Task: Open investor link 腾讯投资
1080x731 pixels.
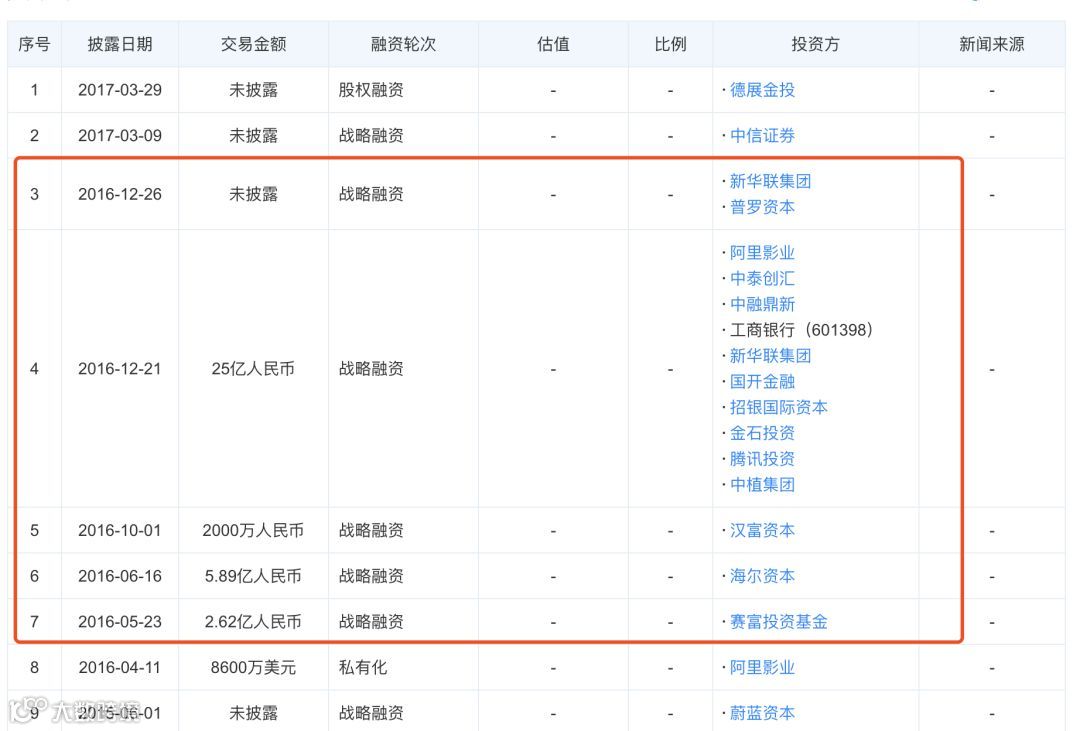Action: 762,458
